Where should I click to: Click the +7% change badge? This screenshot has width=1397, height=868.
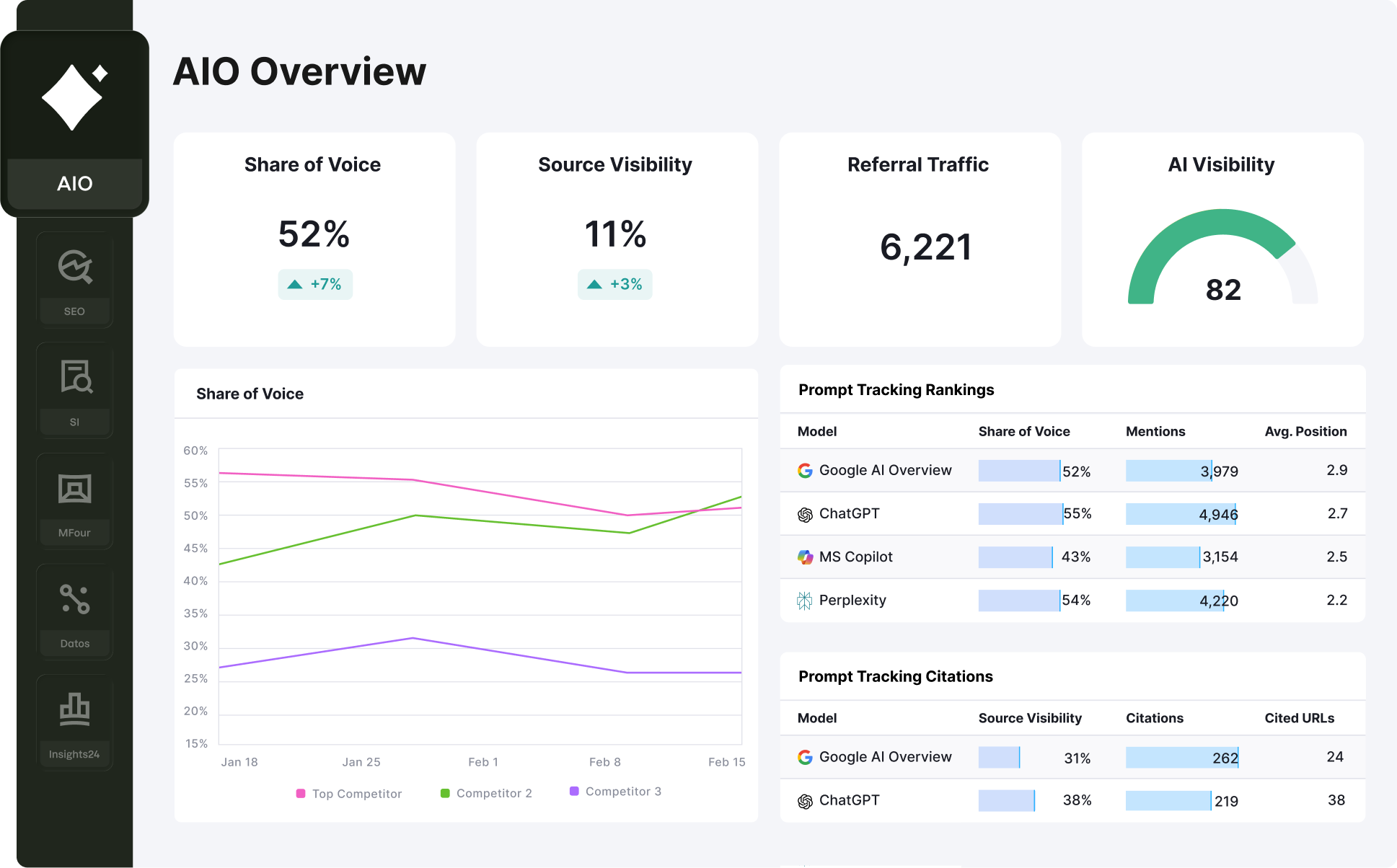[x=315, y=285]
